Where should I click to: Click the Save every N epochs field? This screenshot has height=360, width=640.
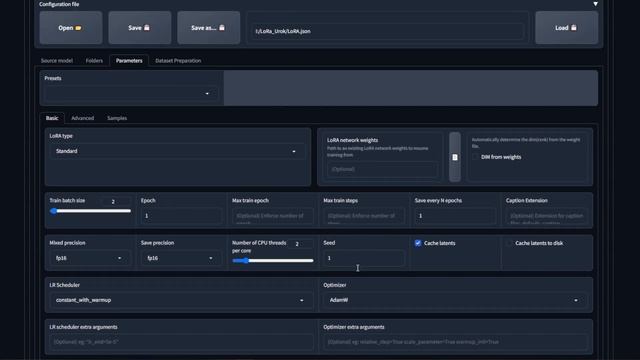[x=456, y=216]
